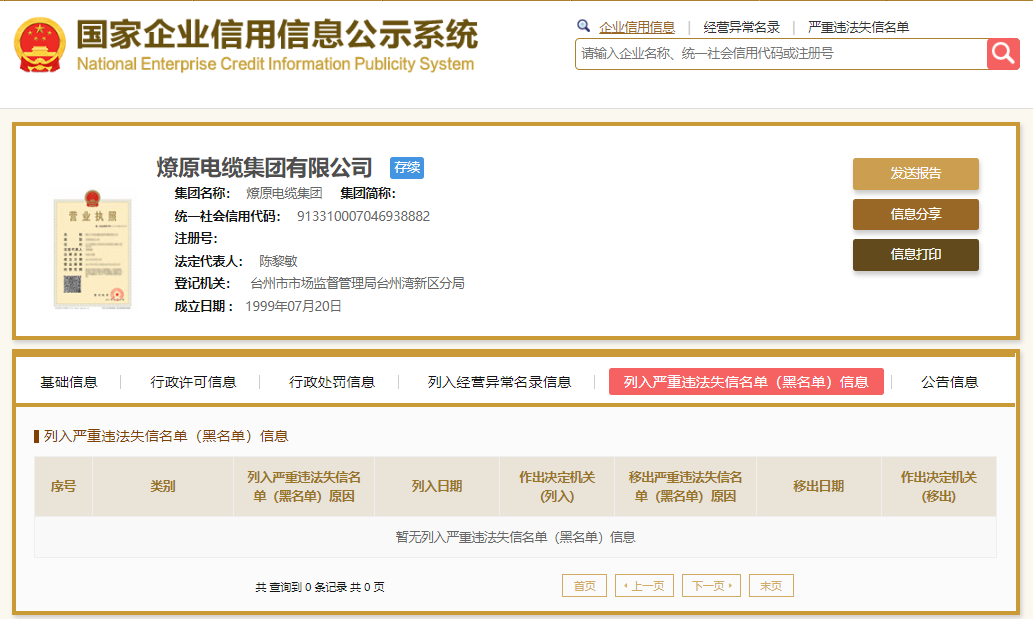Click the 发送报告 button

(x=916, y=174)
